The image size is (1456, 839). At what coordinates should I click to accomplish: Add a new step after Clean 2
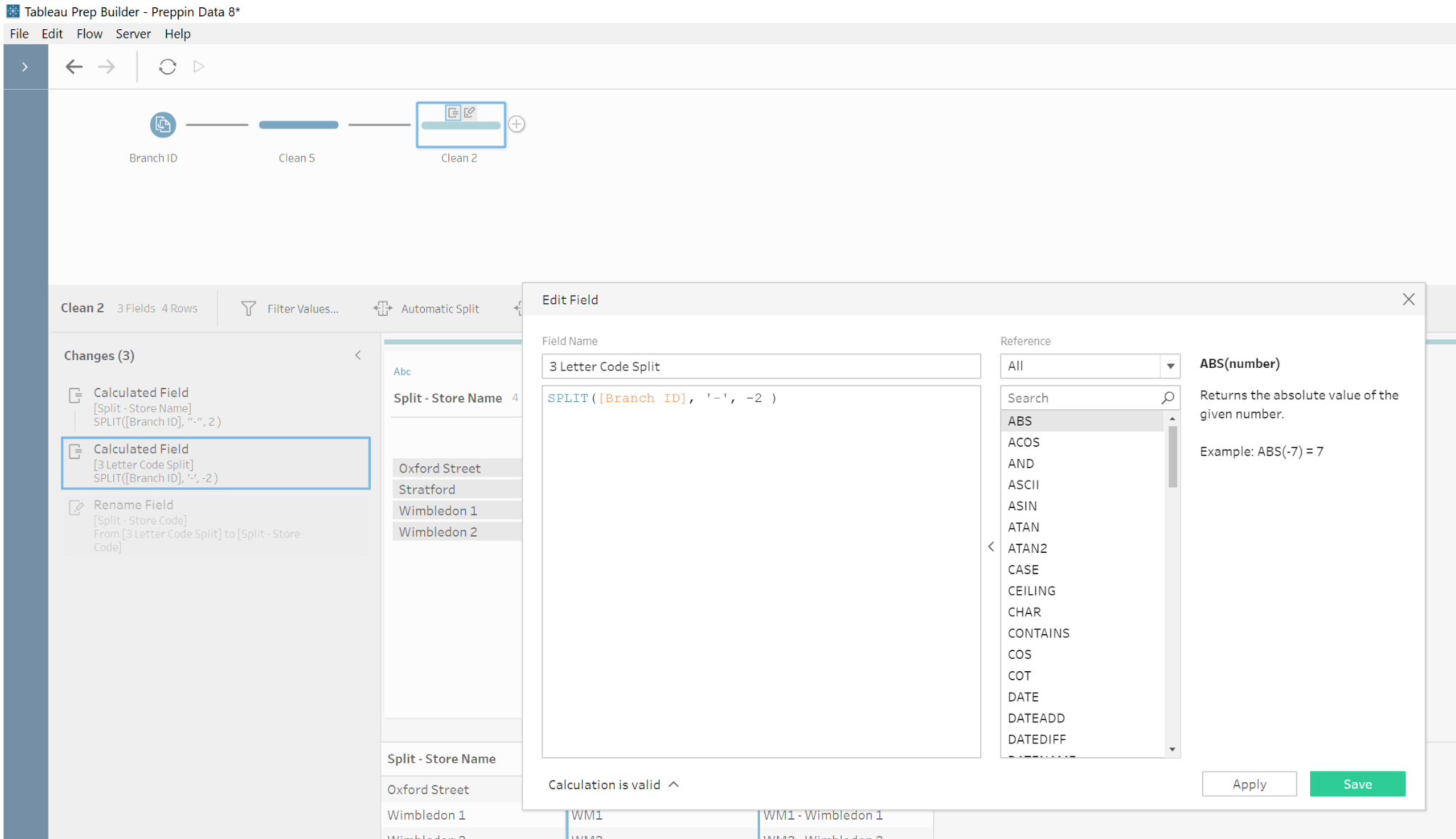tap(517, 123)
